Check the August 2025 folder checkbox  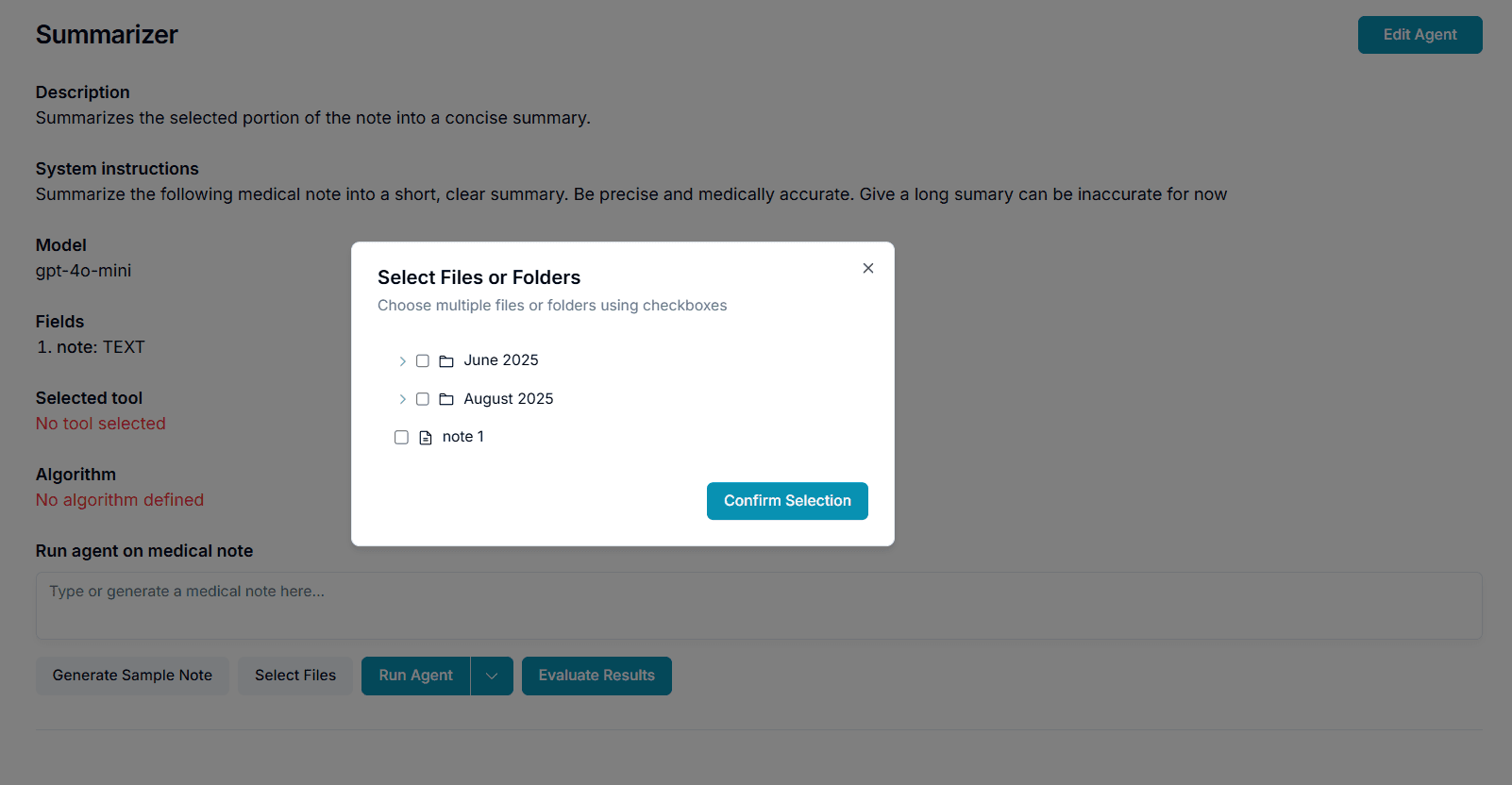point(422,398)
